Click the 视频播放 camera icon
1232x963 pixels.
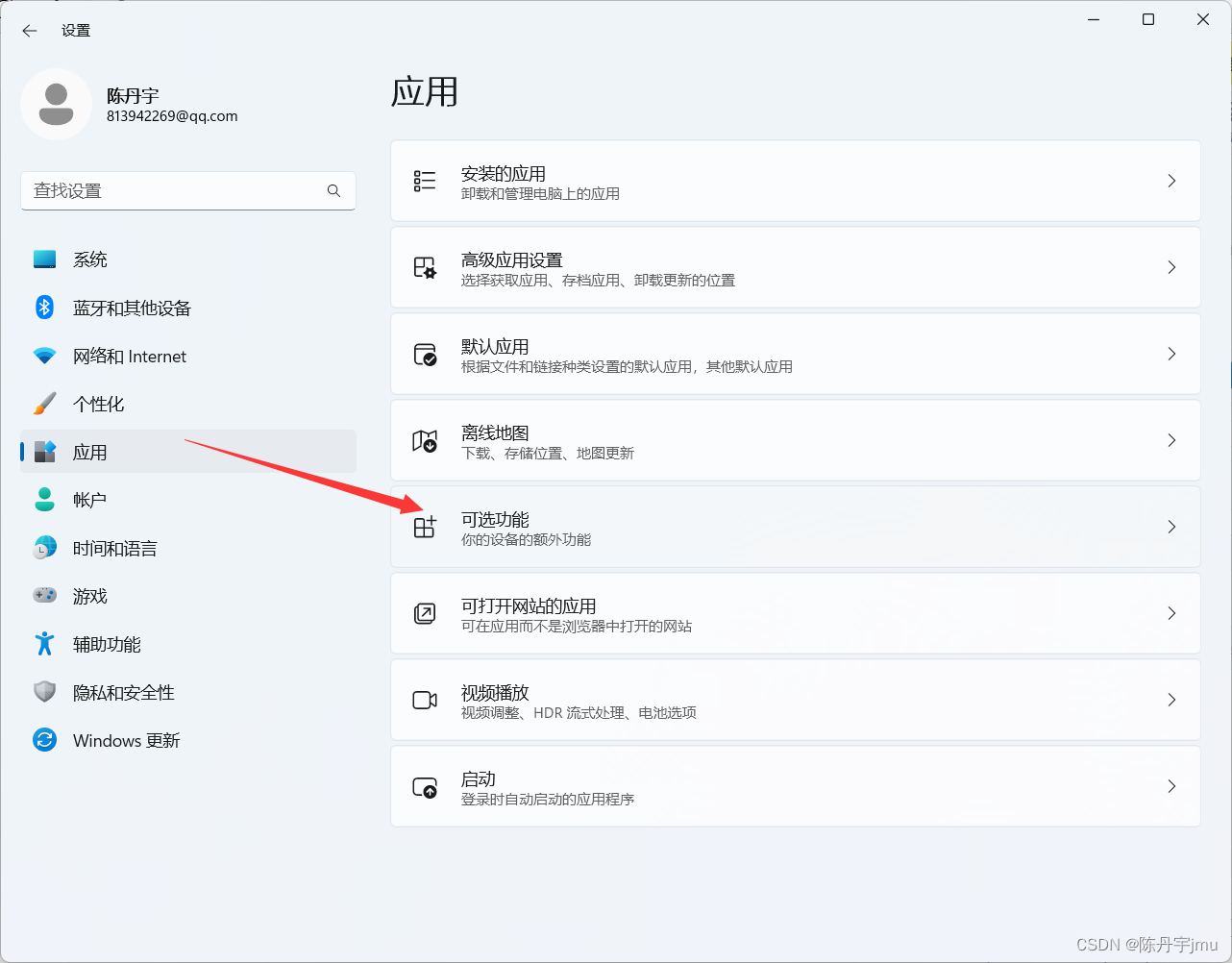425,700
